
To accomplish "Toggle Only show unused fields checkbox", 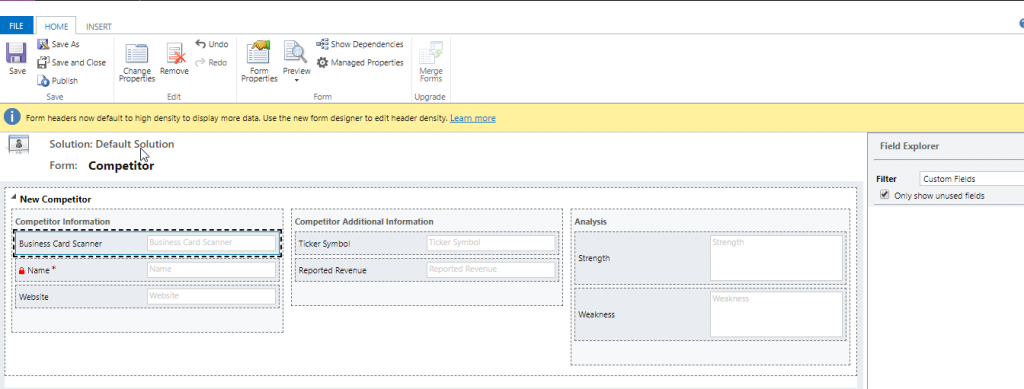I will click(885, 195).
